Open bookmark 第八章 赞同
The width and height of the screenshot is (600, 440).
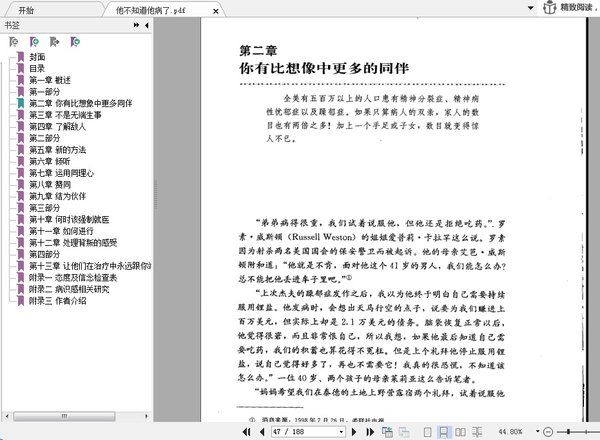coord(50,184)
